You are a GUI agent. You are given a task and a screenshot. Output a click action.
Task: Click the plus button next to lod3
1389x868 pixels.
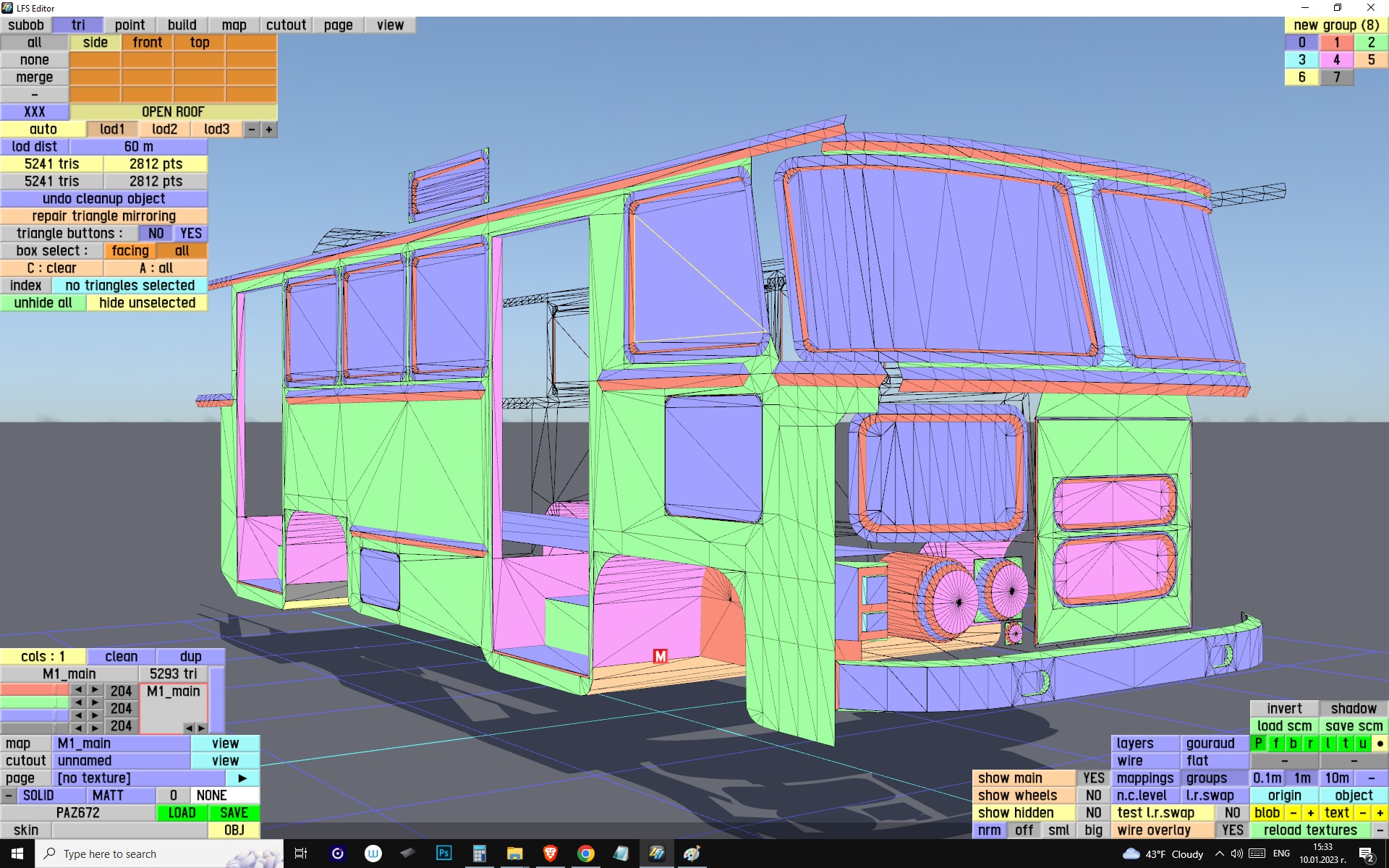tap(269, 129)
